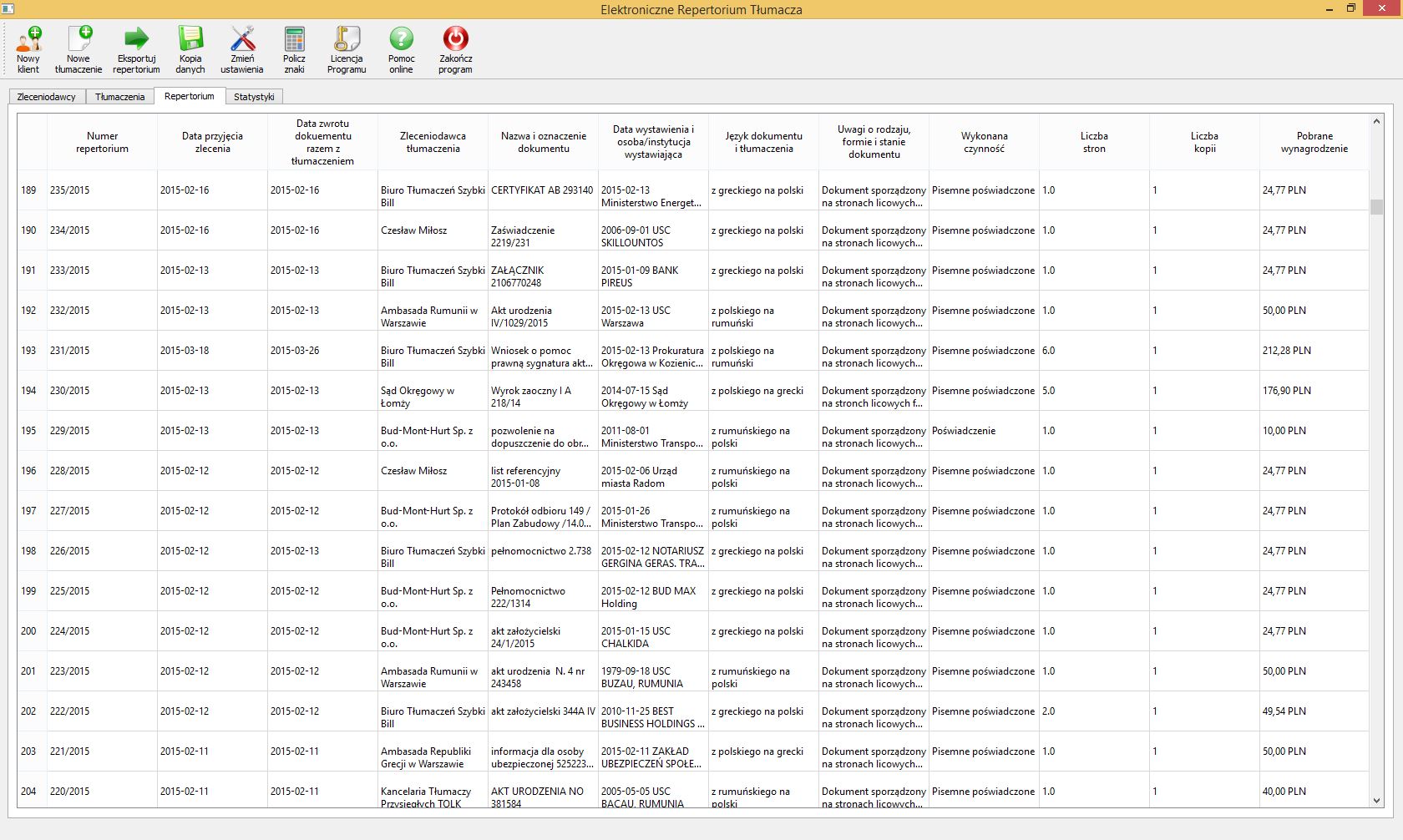Click the date 2015-03-26 return cell

[x=322, y=351]
